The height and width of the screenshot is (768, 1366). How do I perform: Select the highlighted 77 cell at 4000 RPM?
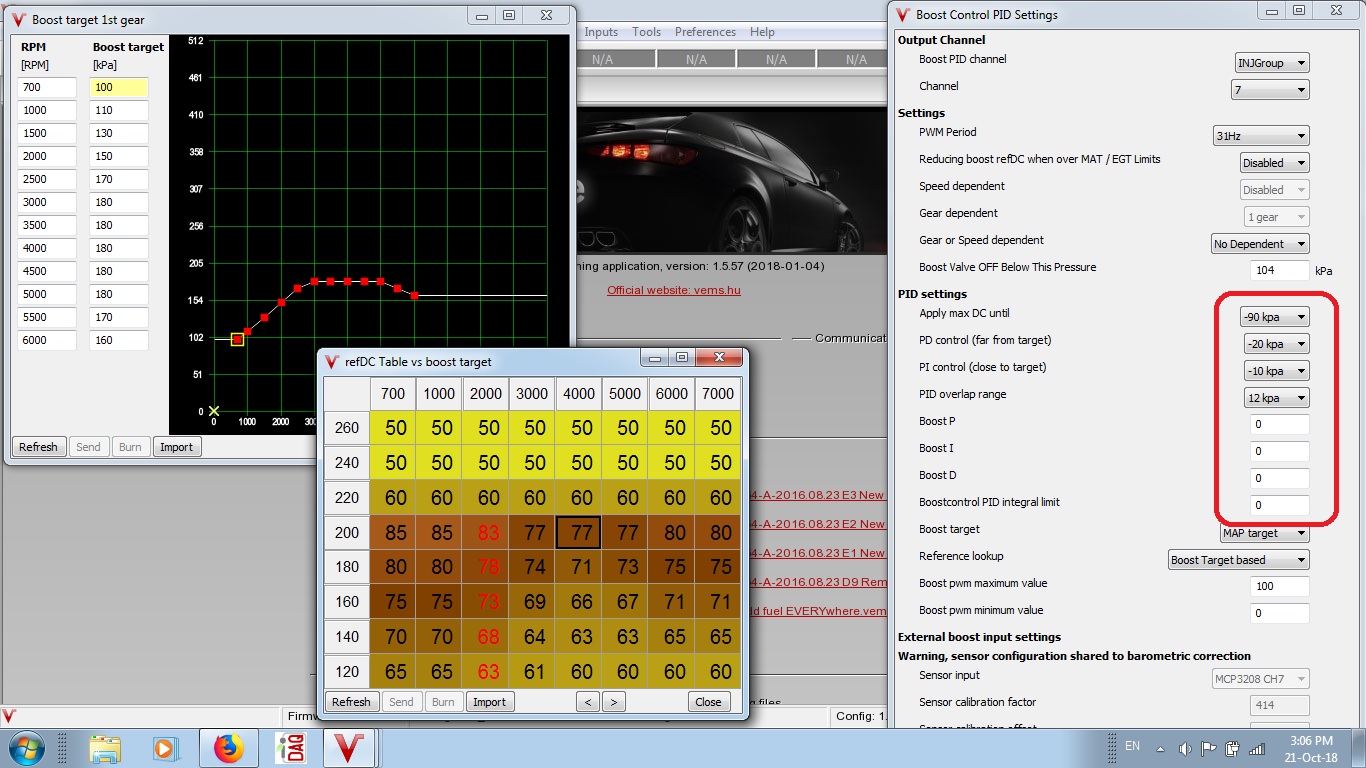coord(581,533)
